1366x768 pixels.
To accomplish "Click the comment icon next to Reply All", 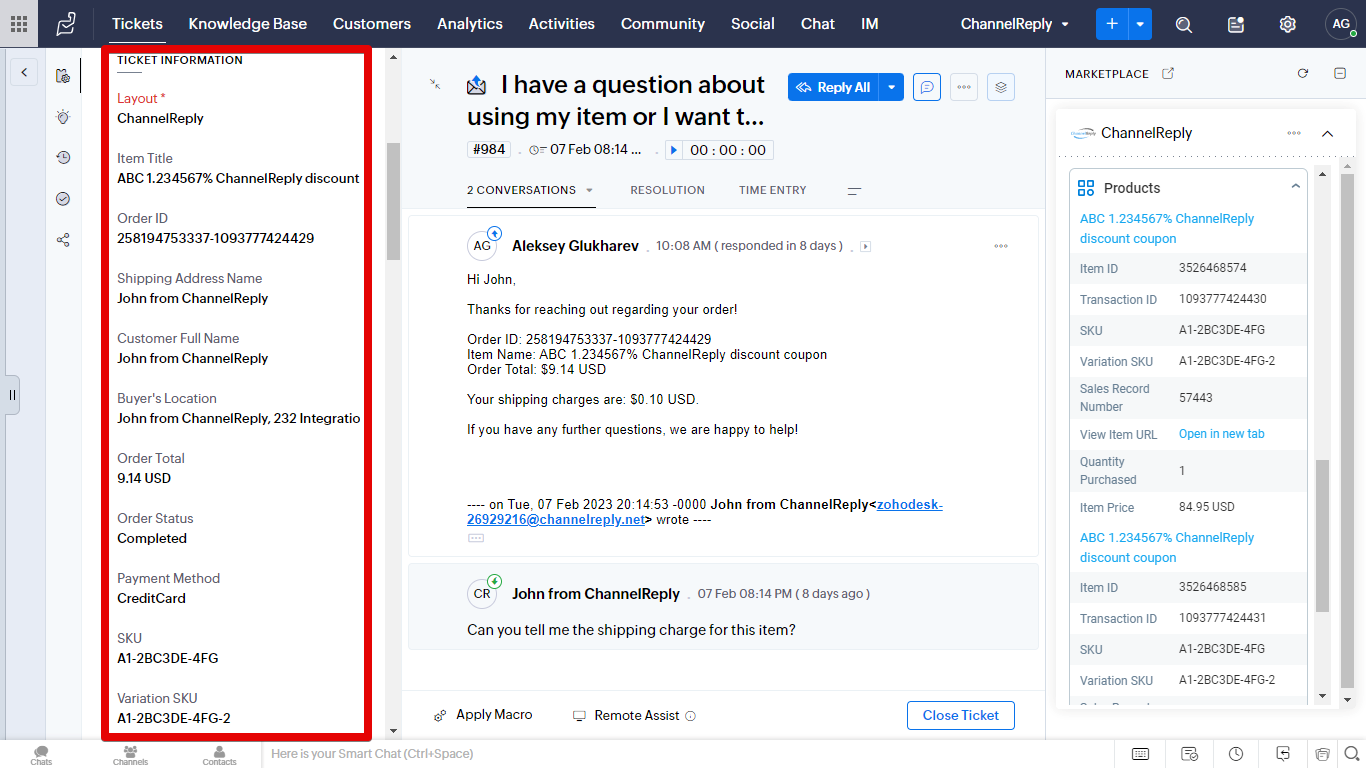I will point(927,87).
